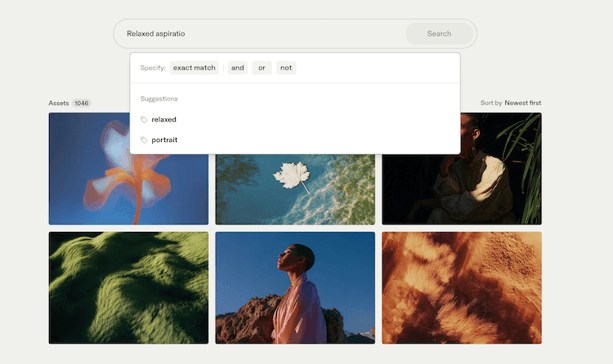
Task: Open the green grassy hills thumbnail
Action: pos(129,288)
